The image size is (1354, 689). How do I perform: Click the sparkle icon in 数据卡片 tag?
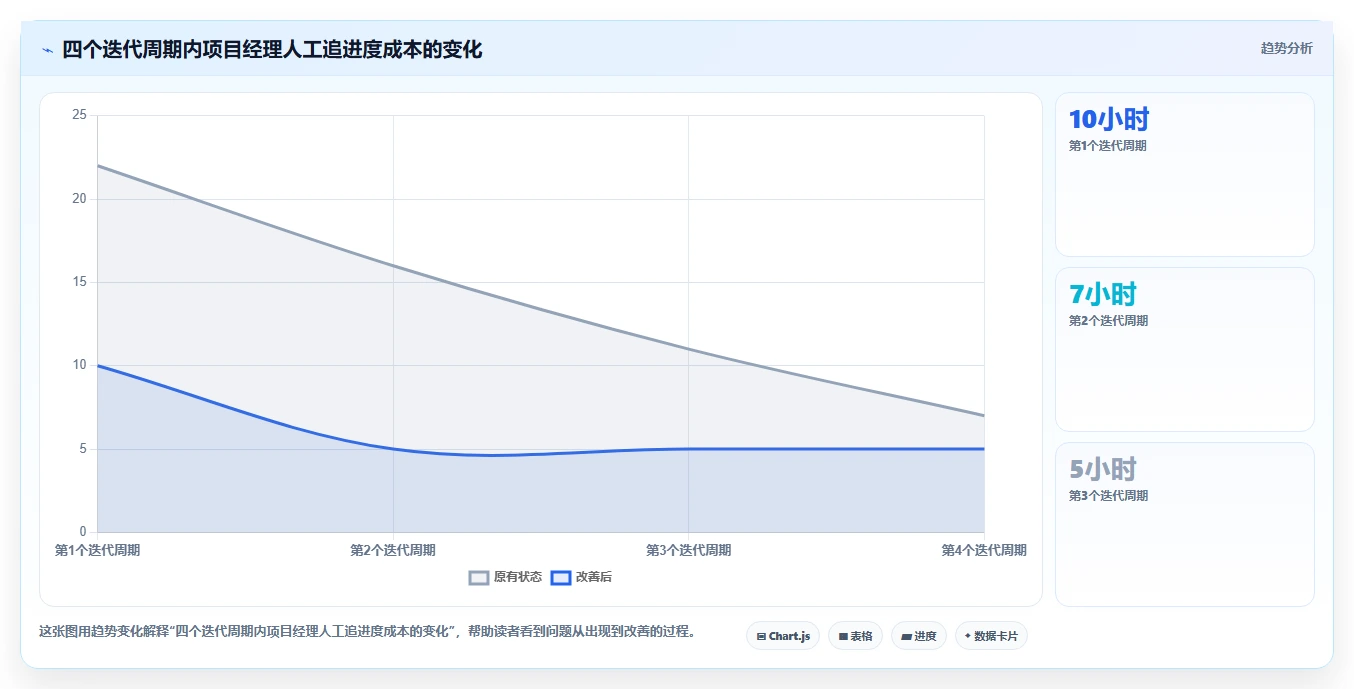click(968, 636)
